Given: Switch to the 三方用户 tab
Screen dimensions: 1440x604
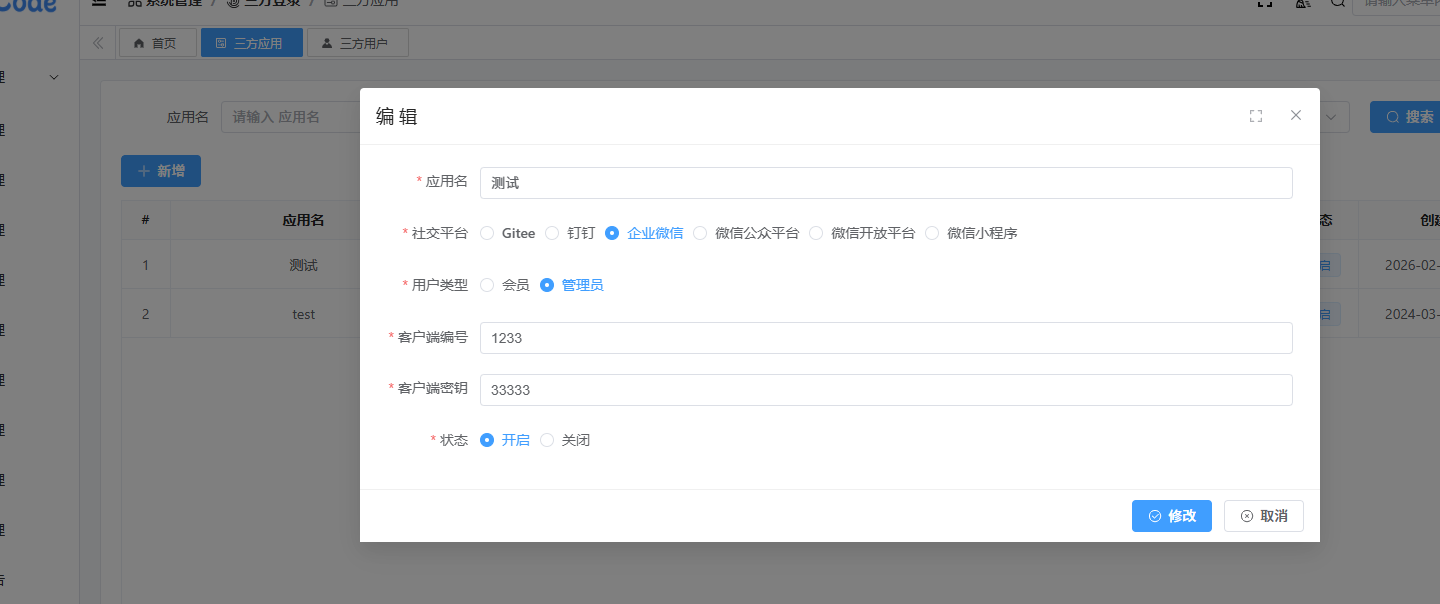Looking at the screenshot, I should 355,43.
